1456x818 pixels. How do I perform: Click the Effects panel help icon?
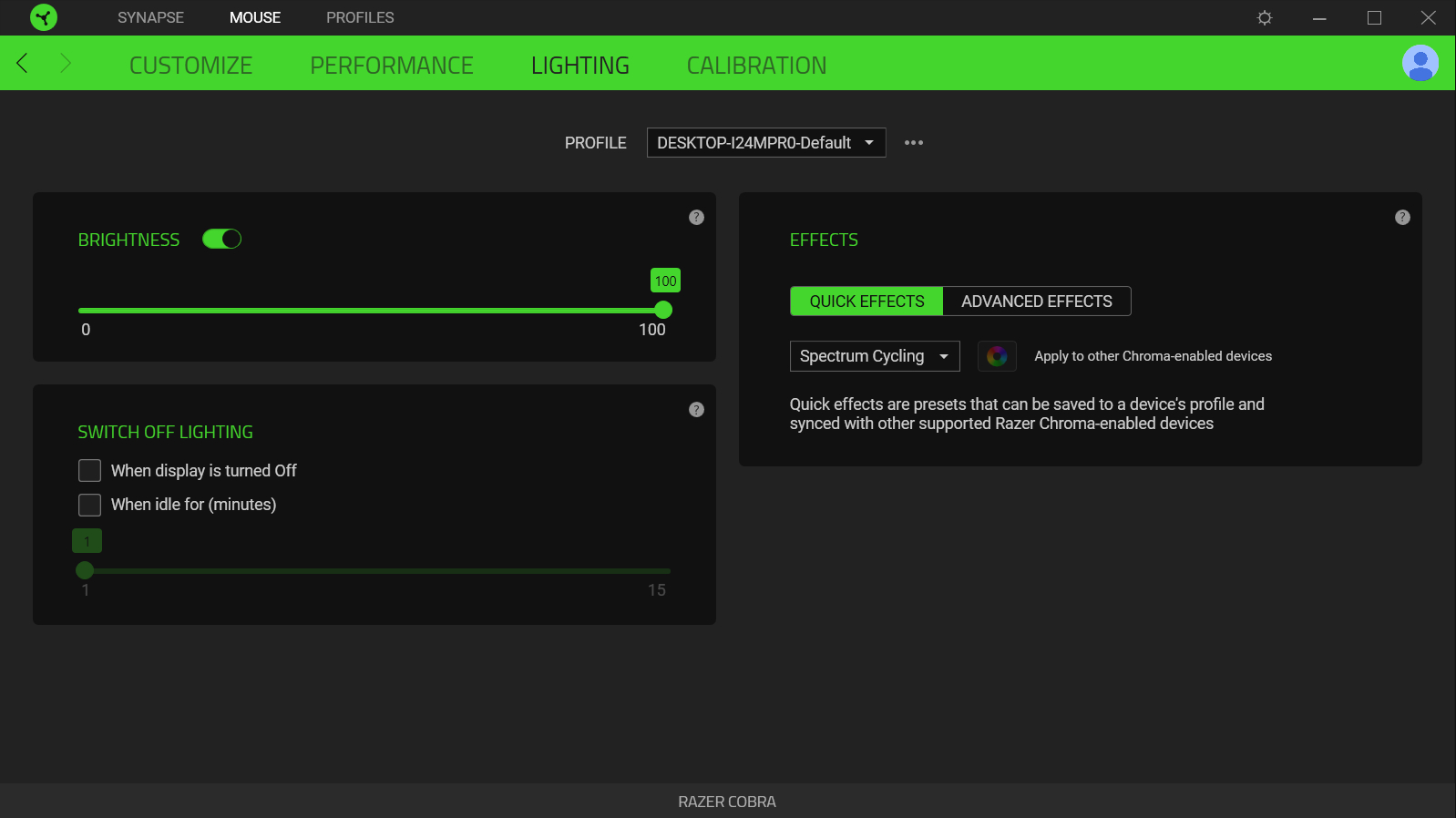[1402, 217]
